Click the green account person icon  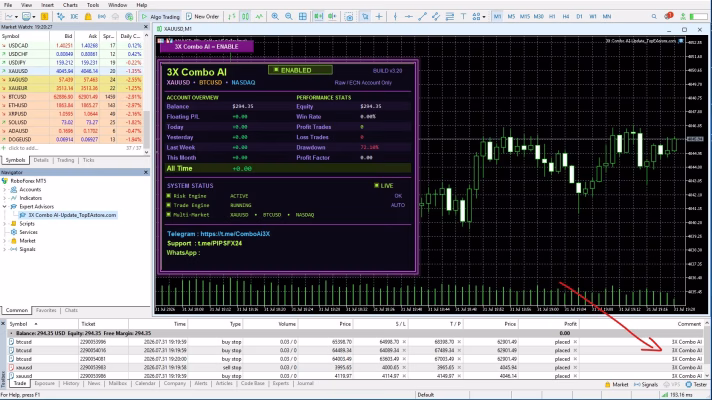click(682, 16)
